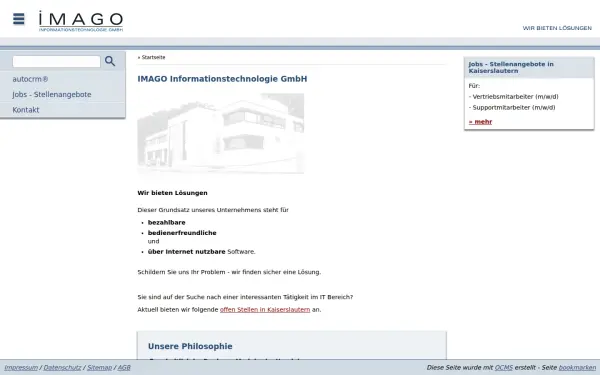Image resolution: width=600 pixels, height=375 pixels.
Task: Click Schildern Sie uns Ihr Problem sentence
Action: pyautogui.click(x=229, y=272)
